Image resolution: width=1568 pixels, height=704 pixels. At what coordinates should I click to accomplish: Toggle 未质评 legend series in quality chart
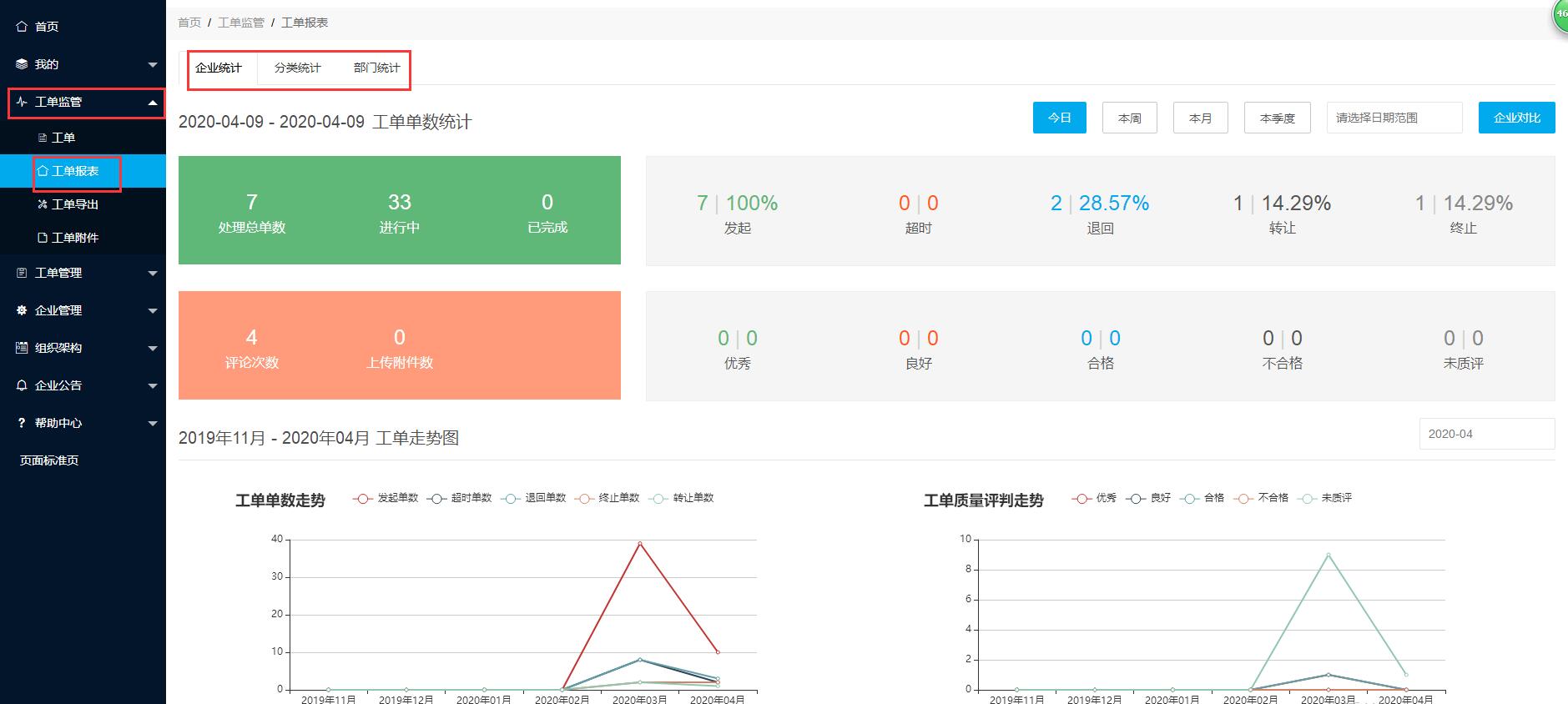pyautogui.click(x=1326, y=498)
